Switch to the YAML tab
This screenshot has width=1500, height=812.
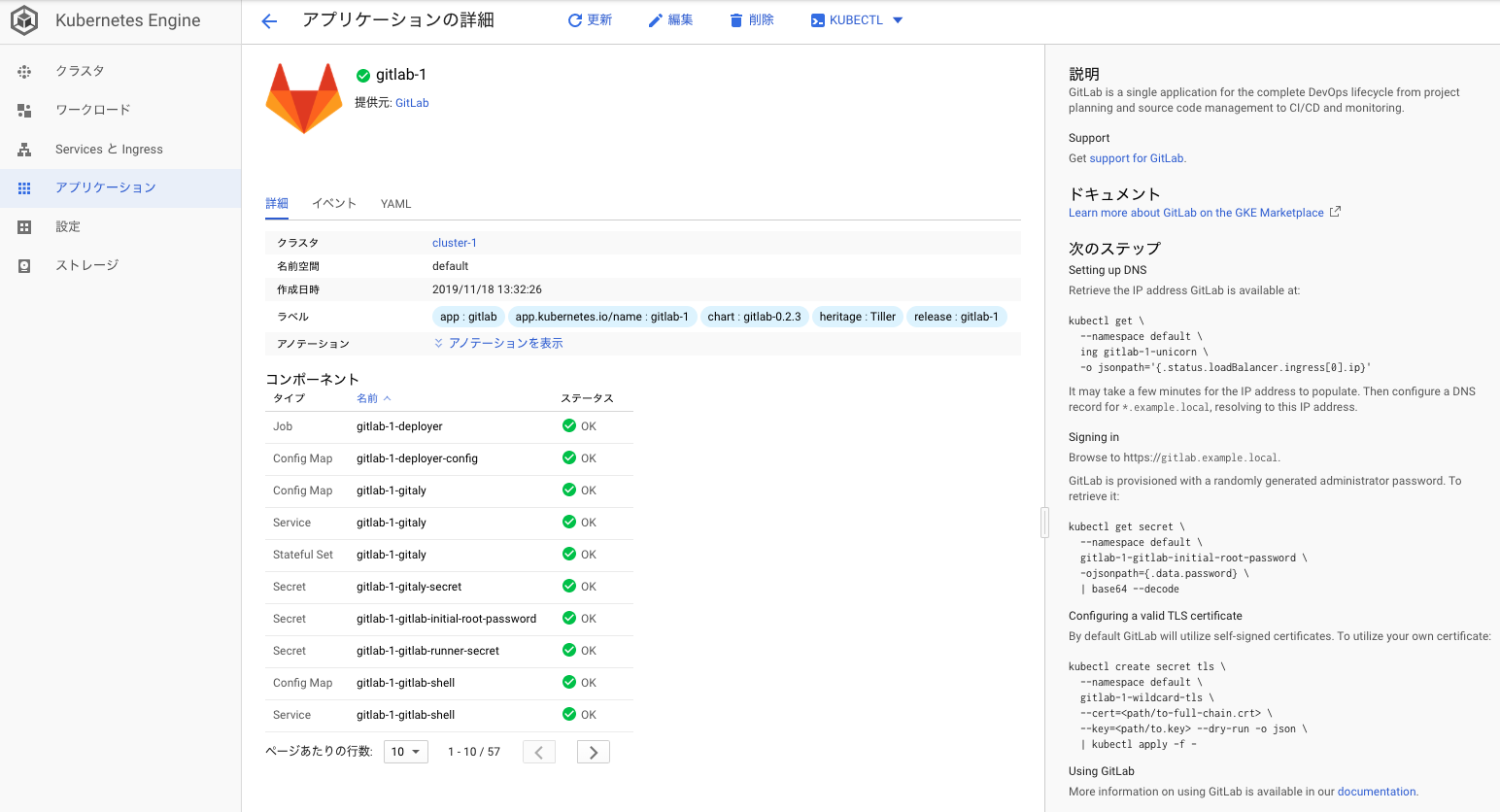tap(396, 204)
